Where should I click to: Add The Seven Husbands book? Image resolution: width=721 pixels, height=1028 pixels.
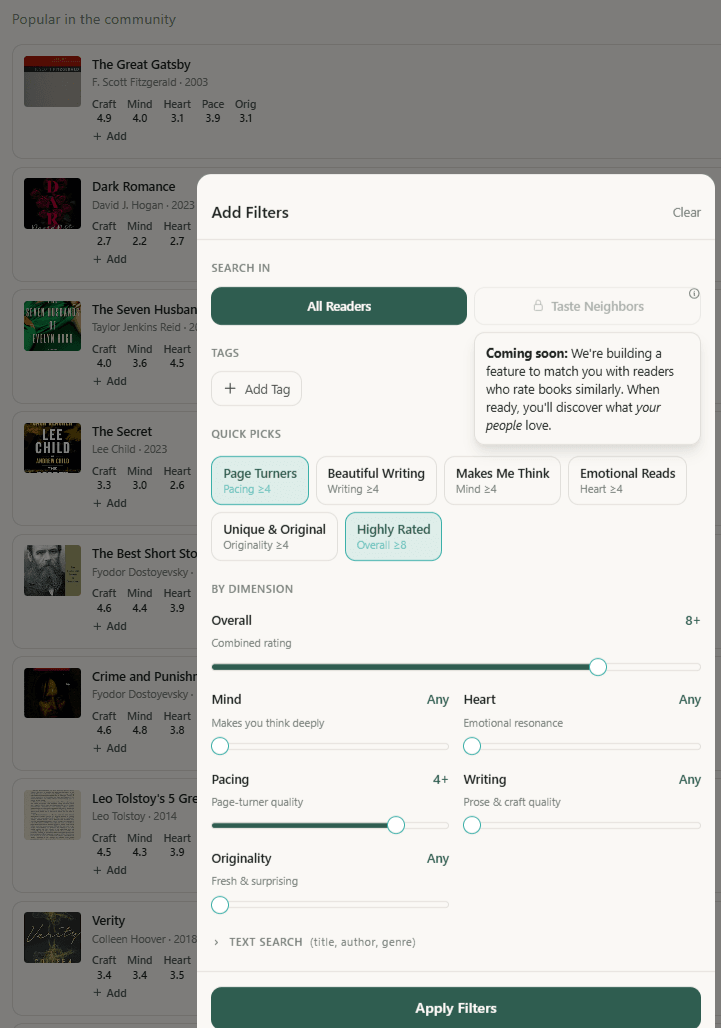[x=109, y=381]
